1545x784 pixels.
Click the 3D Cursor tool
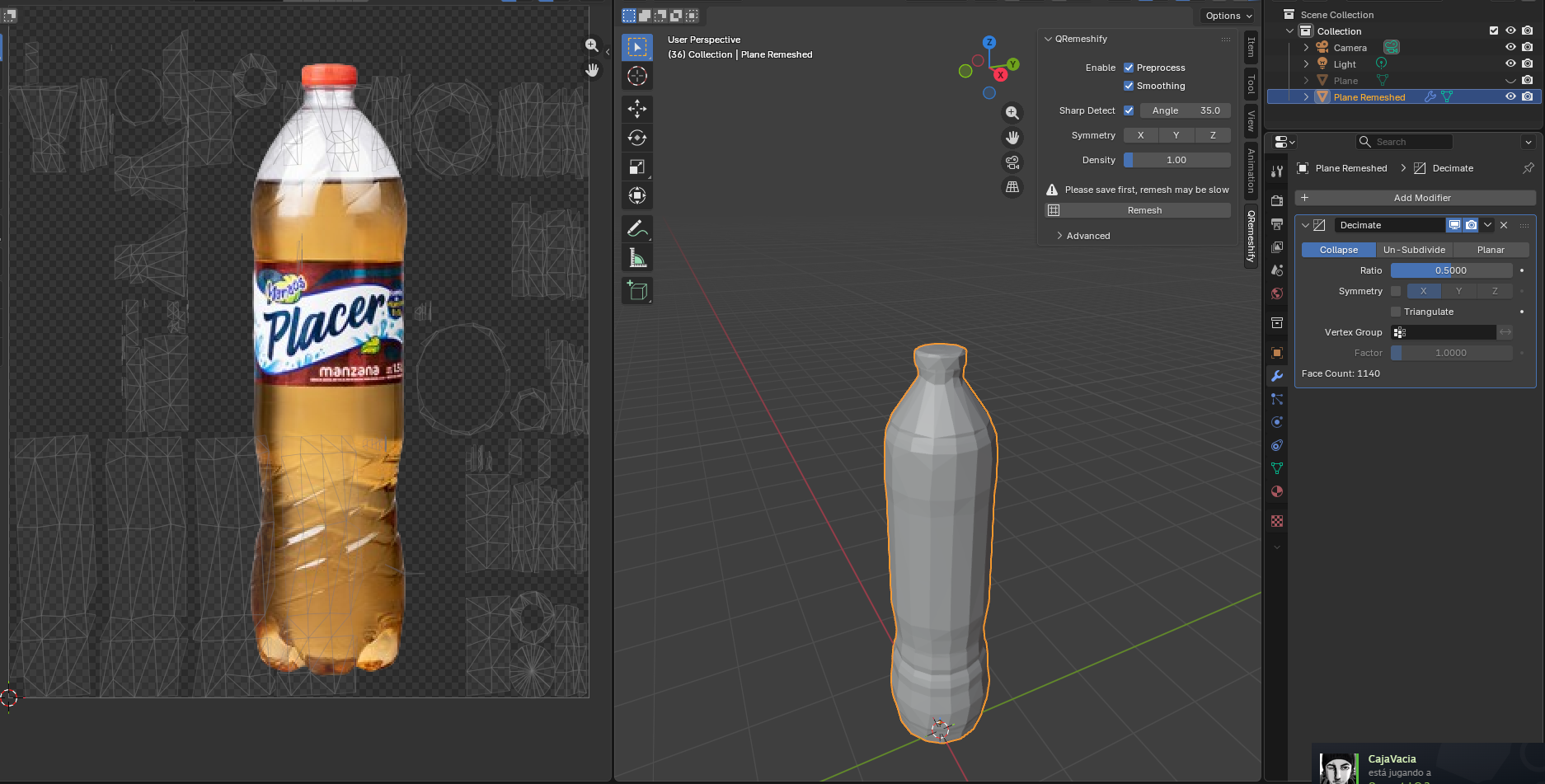click(x=637, y=76)
